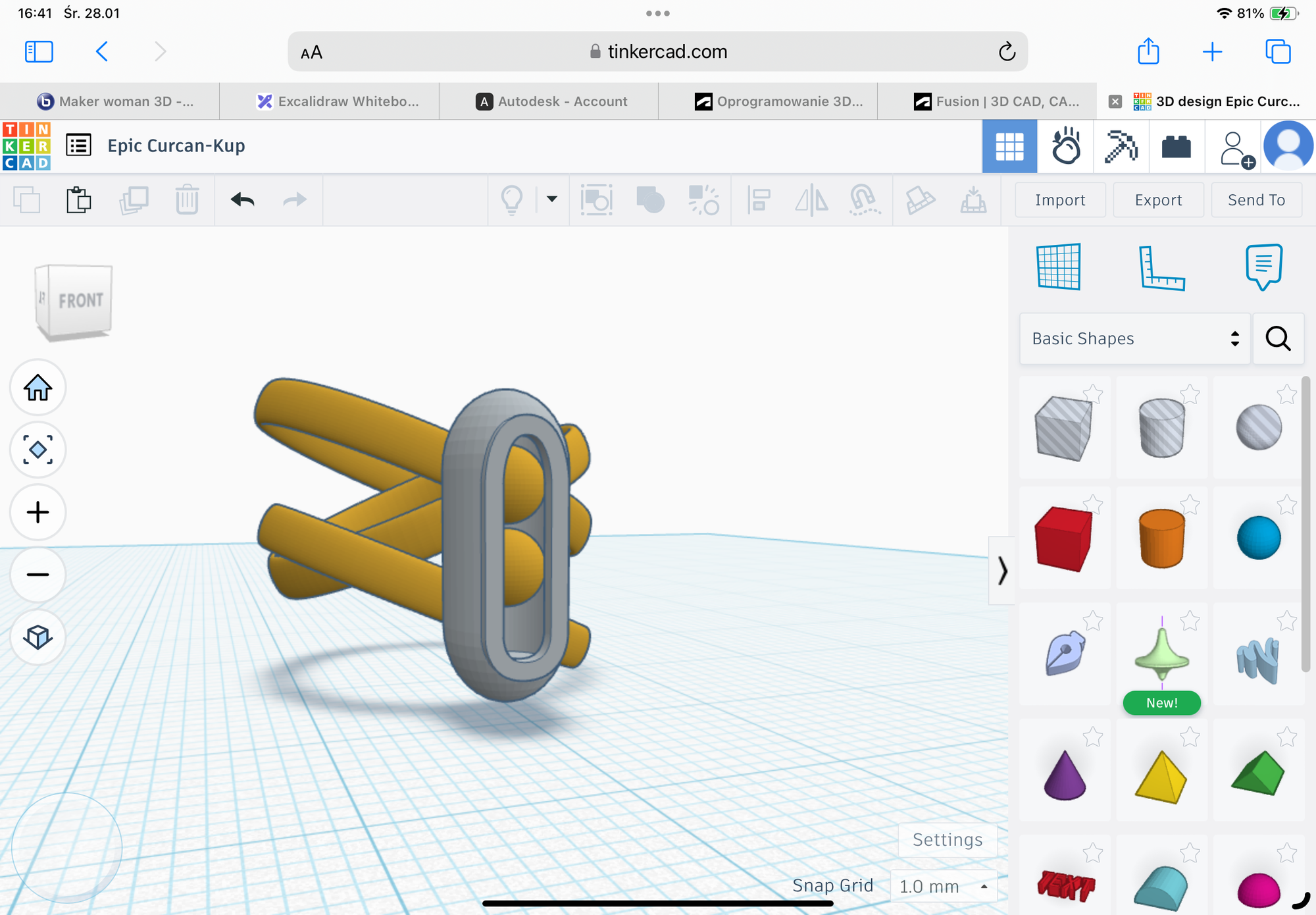
Task: Open Settings on the workplane
Action: pos(947,839)
